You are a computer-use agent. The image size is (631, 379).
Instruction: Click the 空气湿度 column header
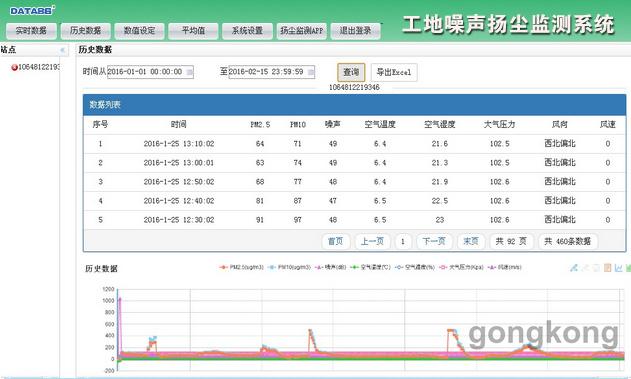pos(439,125)
